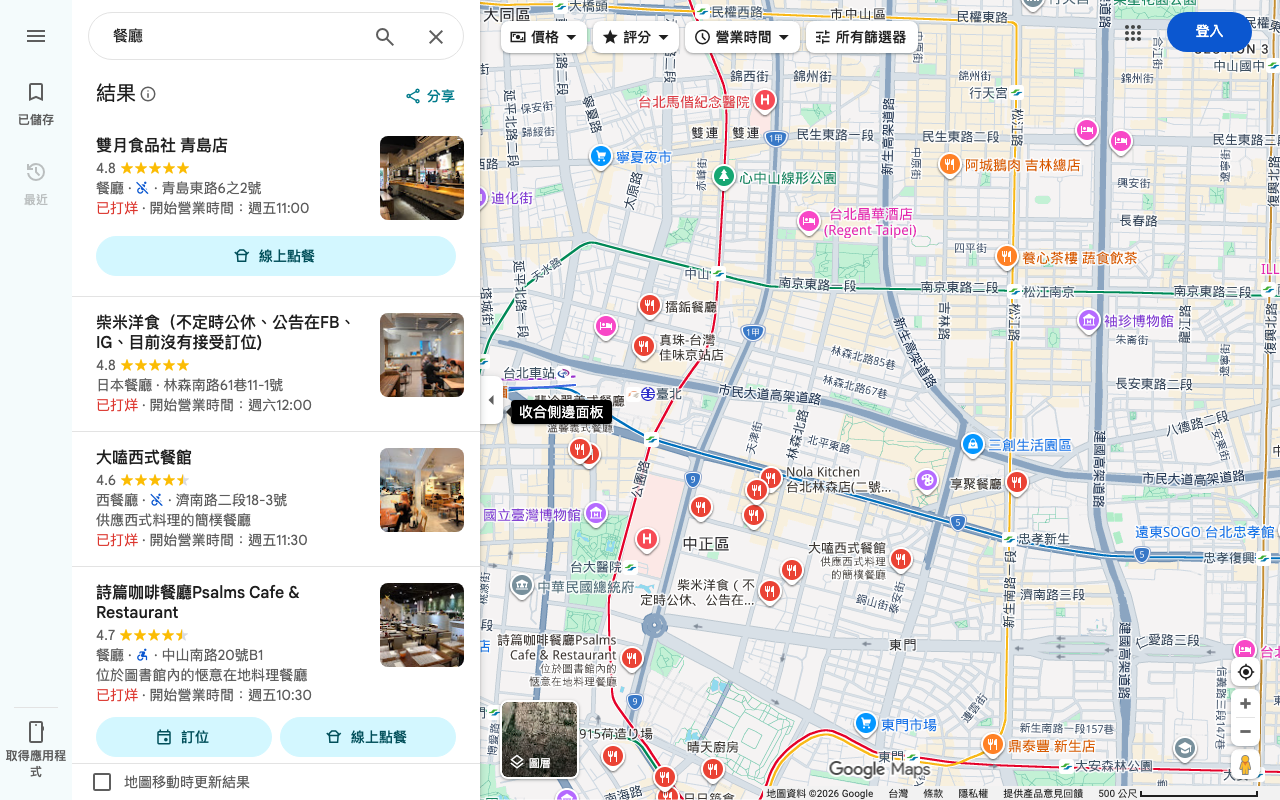The image size is (1280, 800).
Task: Click 取得應用程式 phone icon
Action: 36,731
